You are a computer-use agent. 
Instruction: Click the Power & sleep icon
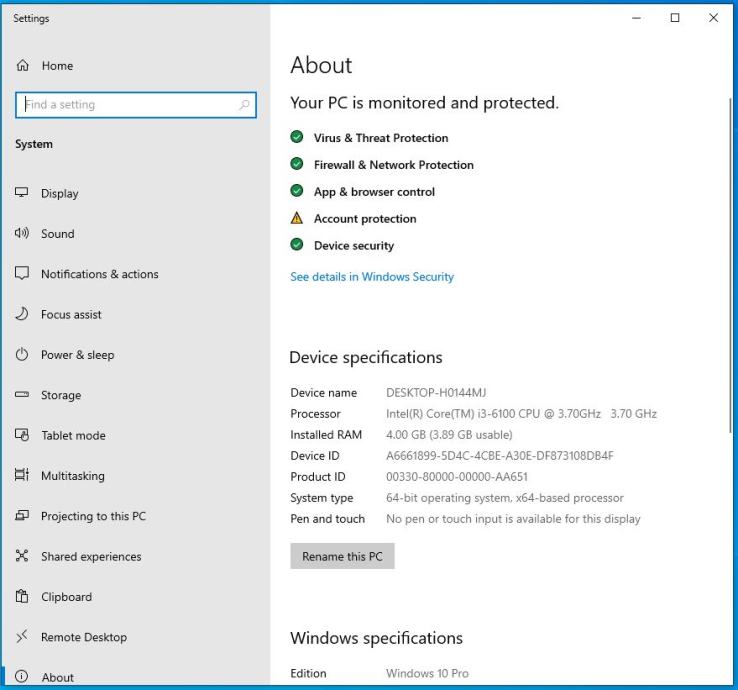pyautogui.click(x=22, y=355)
